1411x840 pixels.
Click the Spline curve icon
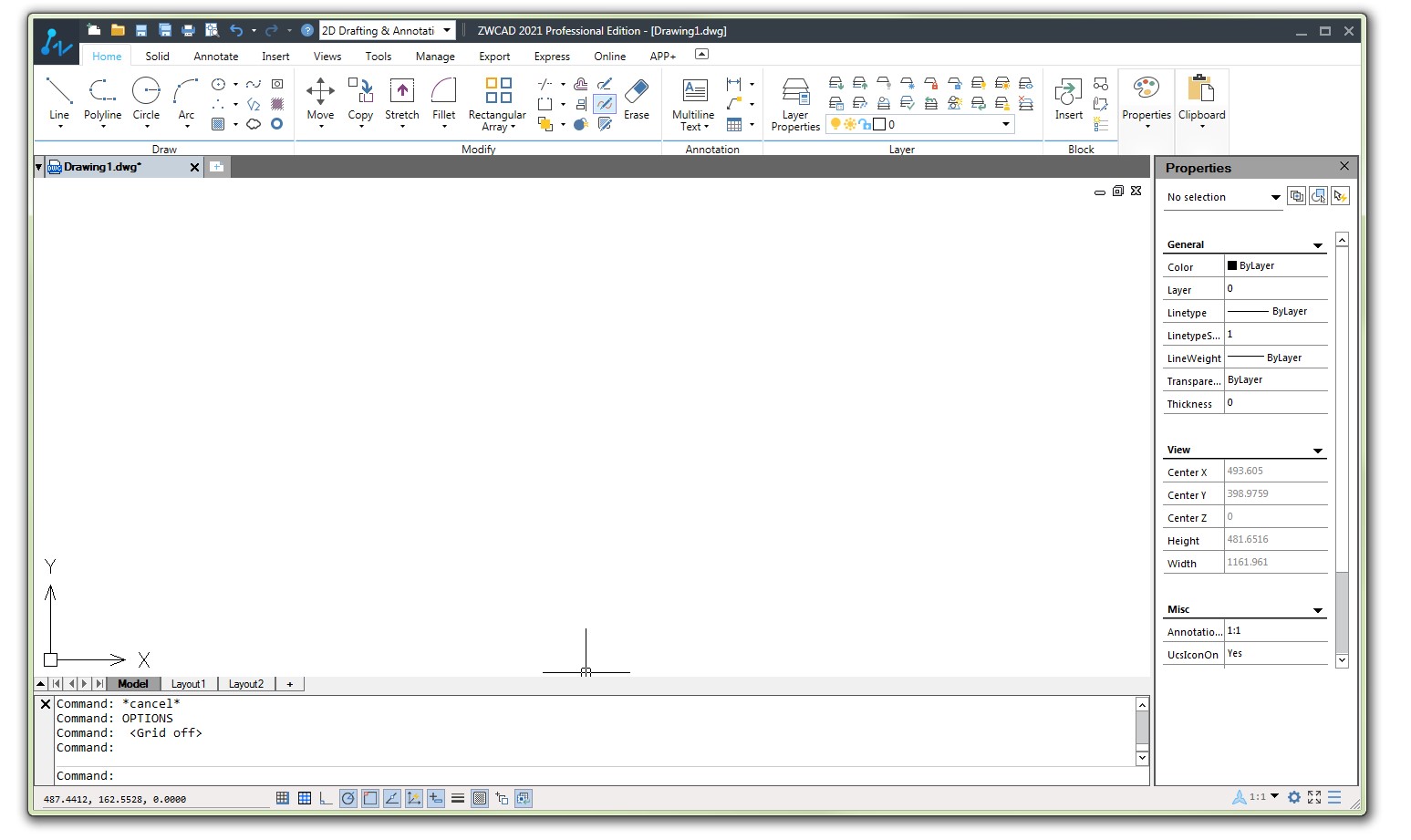(x=254, y=84)
